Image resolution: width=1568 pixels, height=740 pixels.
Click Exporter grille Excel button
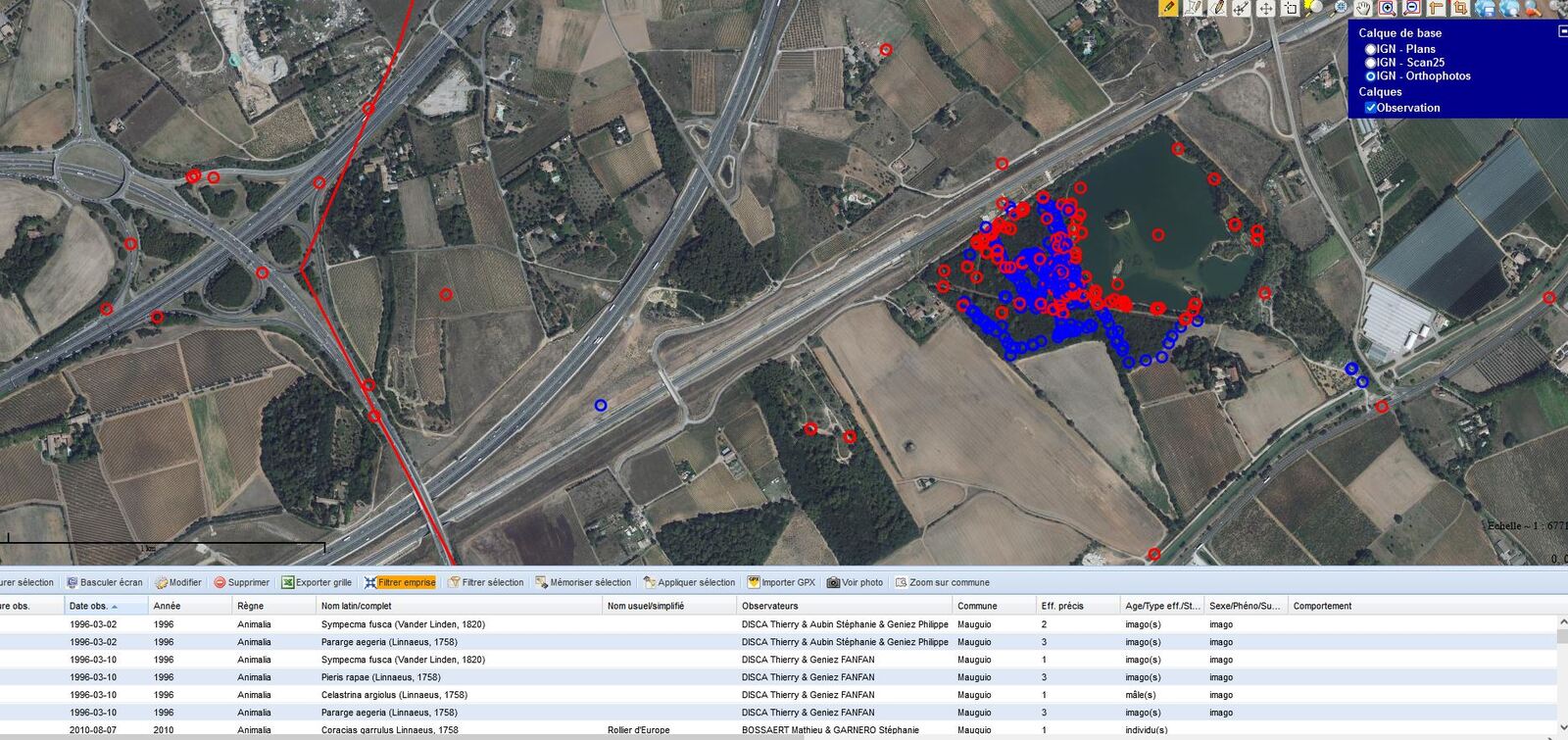click(x=316, y=582)
